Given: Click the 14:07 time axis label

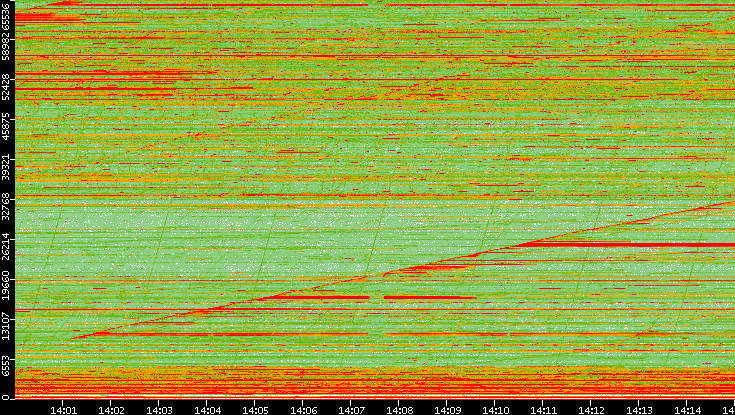Looking at the screenshot, I should click(x=351, y=410).
